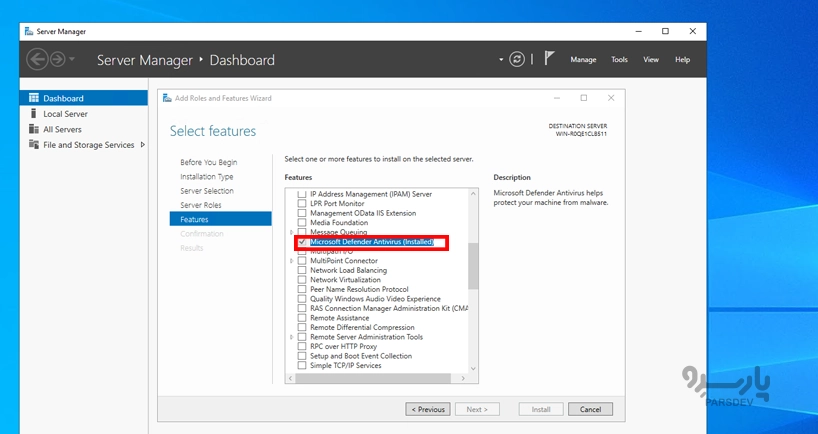The width and height of the screenshot is (818, 434).
Task: Check MultiPoint Connector checkbox
Action: click(302, 261)
